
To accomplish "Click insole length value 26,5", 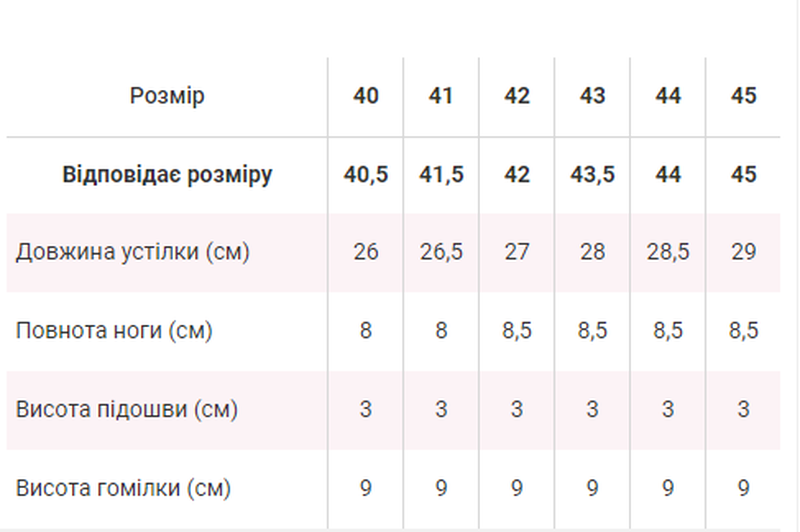I will point(441,252).
